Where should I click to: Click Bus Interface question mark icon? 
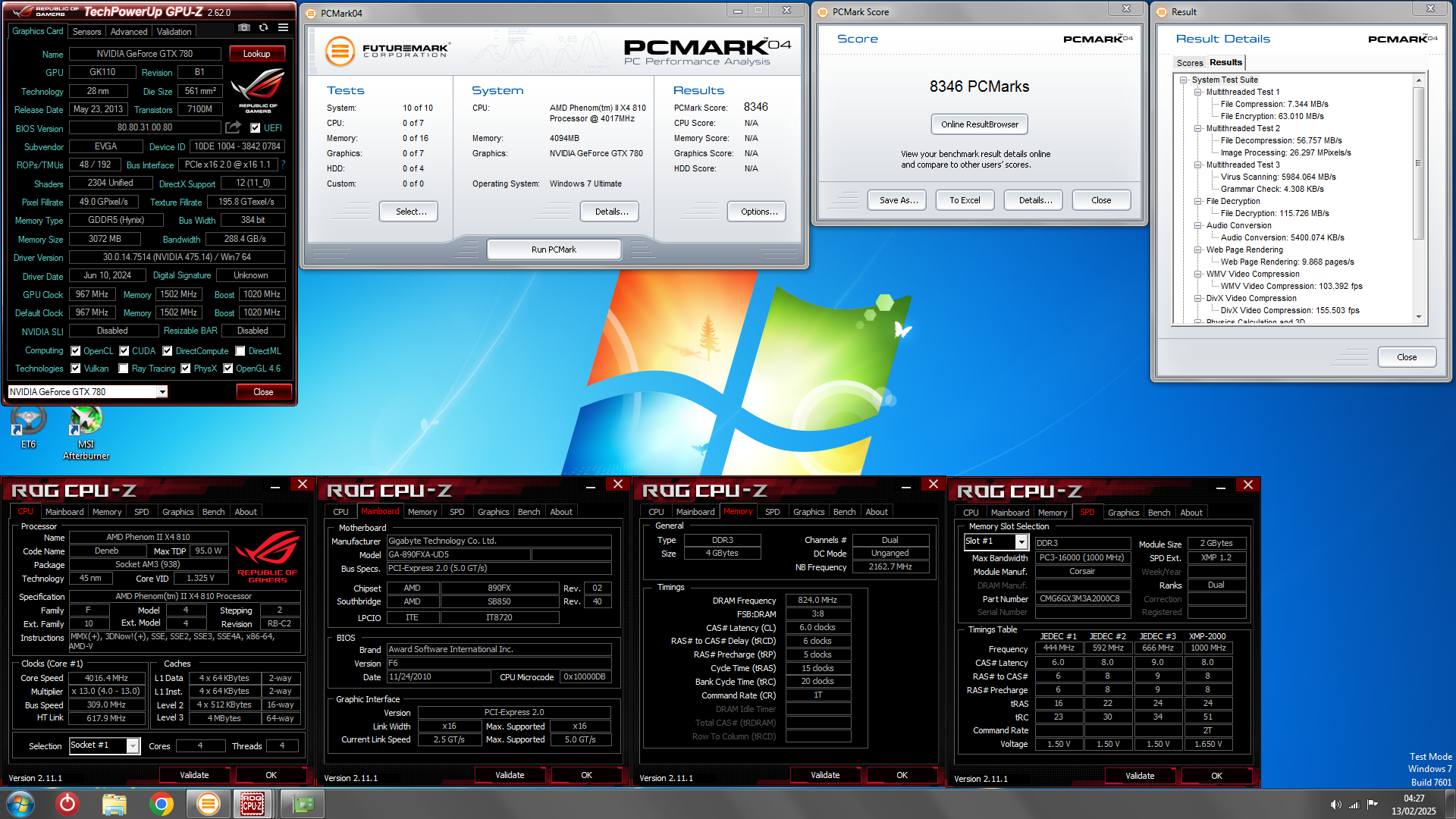point(283,165)
